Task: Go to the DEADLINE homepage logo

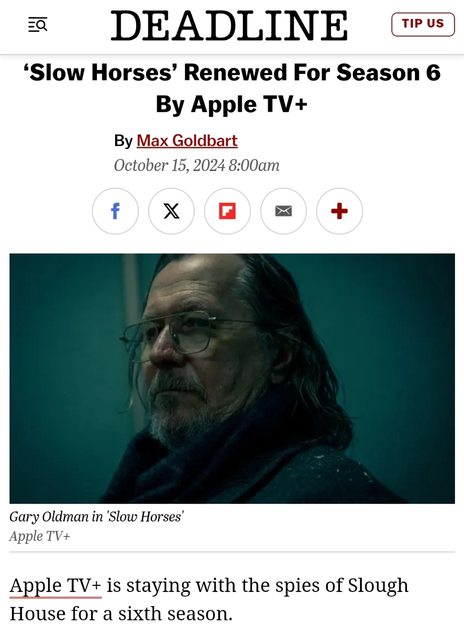Action: pos(229,25)
